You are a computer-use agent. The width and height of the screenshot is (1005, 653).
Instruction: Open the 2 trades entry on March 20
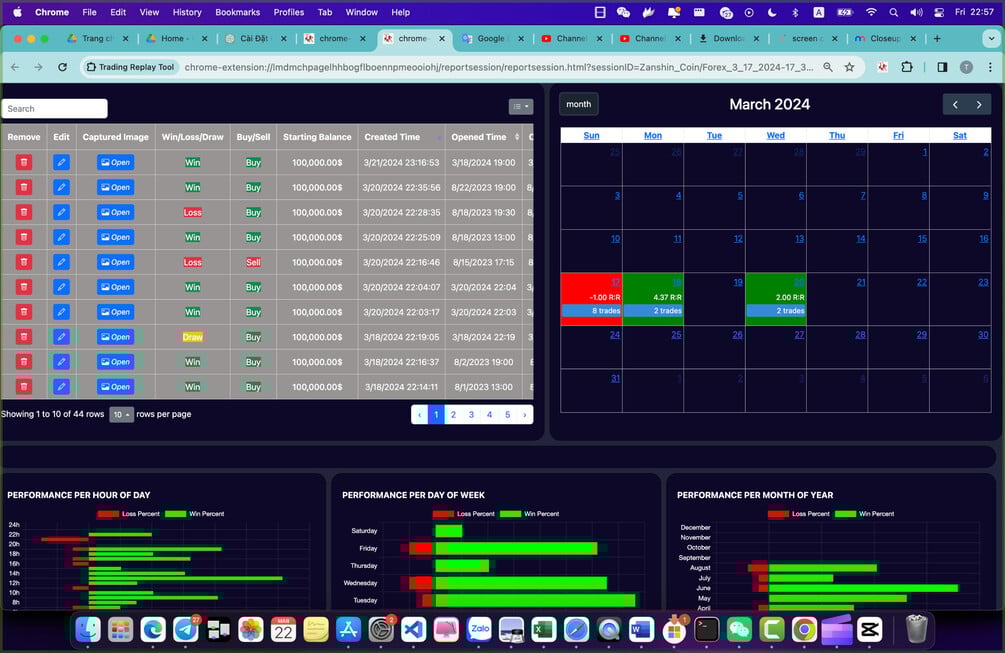pyautogui.click(x=776, y=311)
